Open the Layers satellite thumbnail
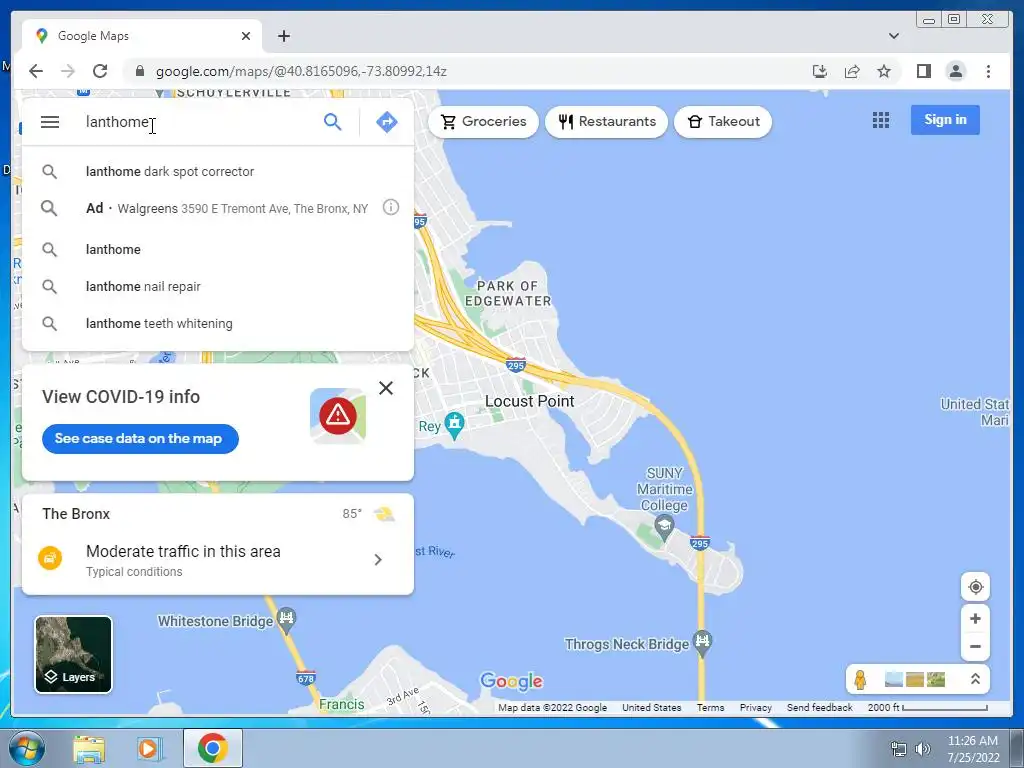1024x768 pixels. click(x=73, y=654)
